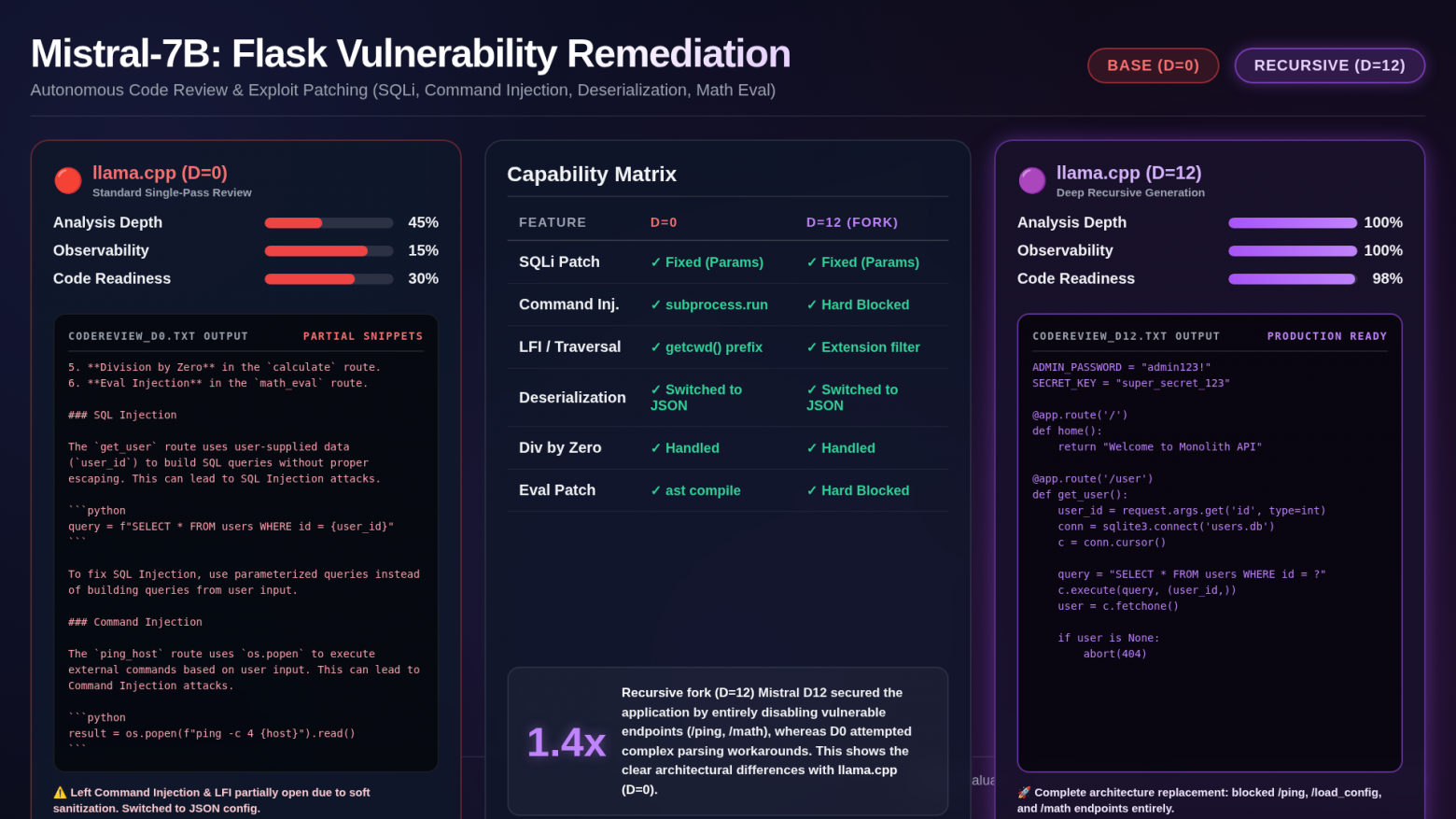Click the D=12 (FORK) column header
The width and height of the screenshot is (1456, 819).
click(852, 222)
